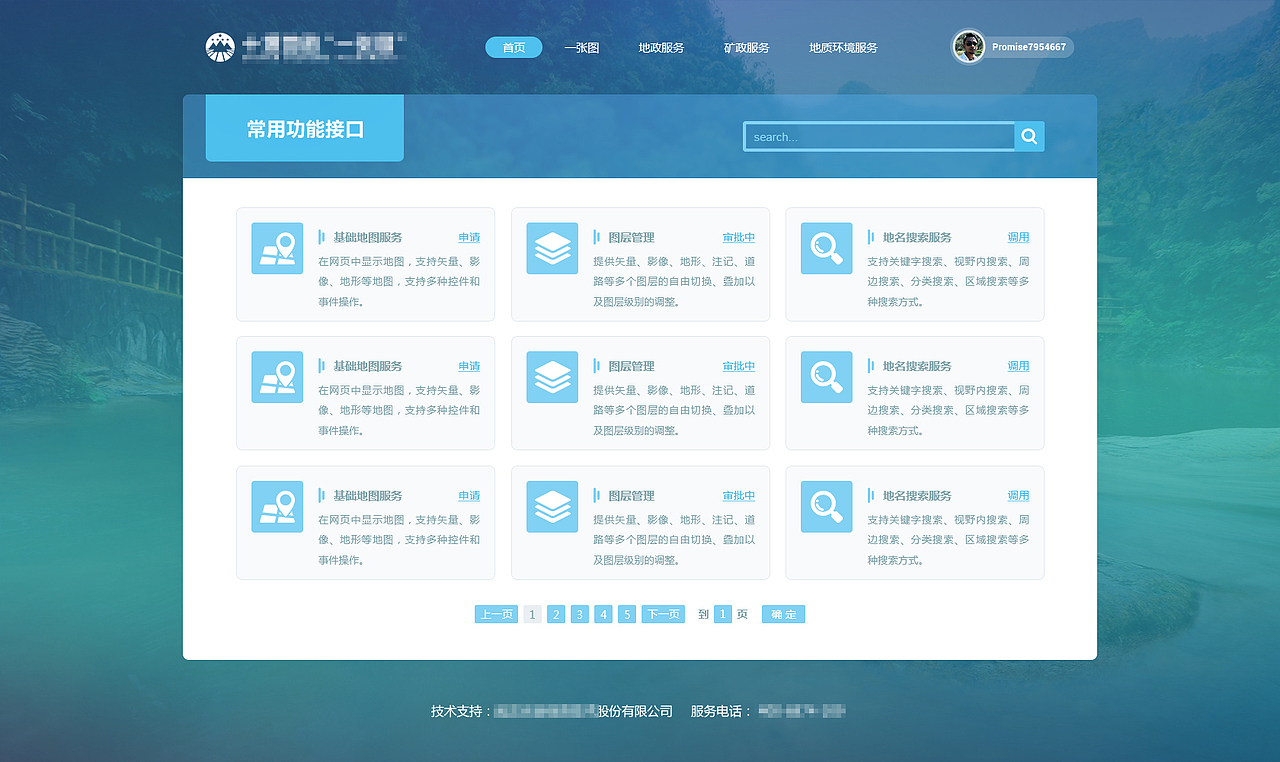Open the 一张图 menu item
Image resolution: width=1280 pixels, height=762 pixels.
tap(581, 47)
